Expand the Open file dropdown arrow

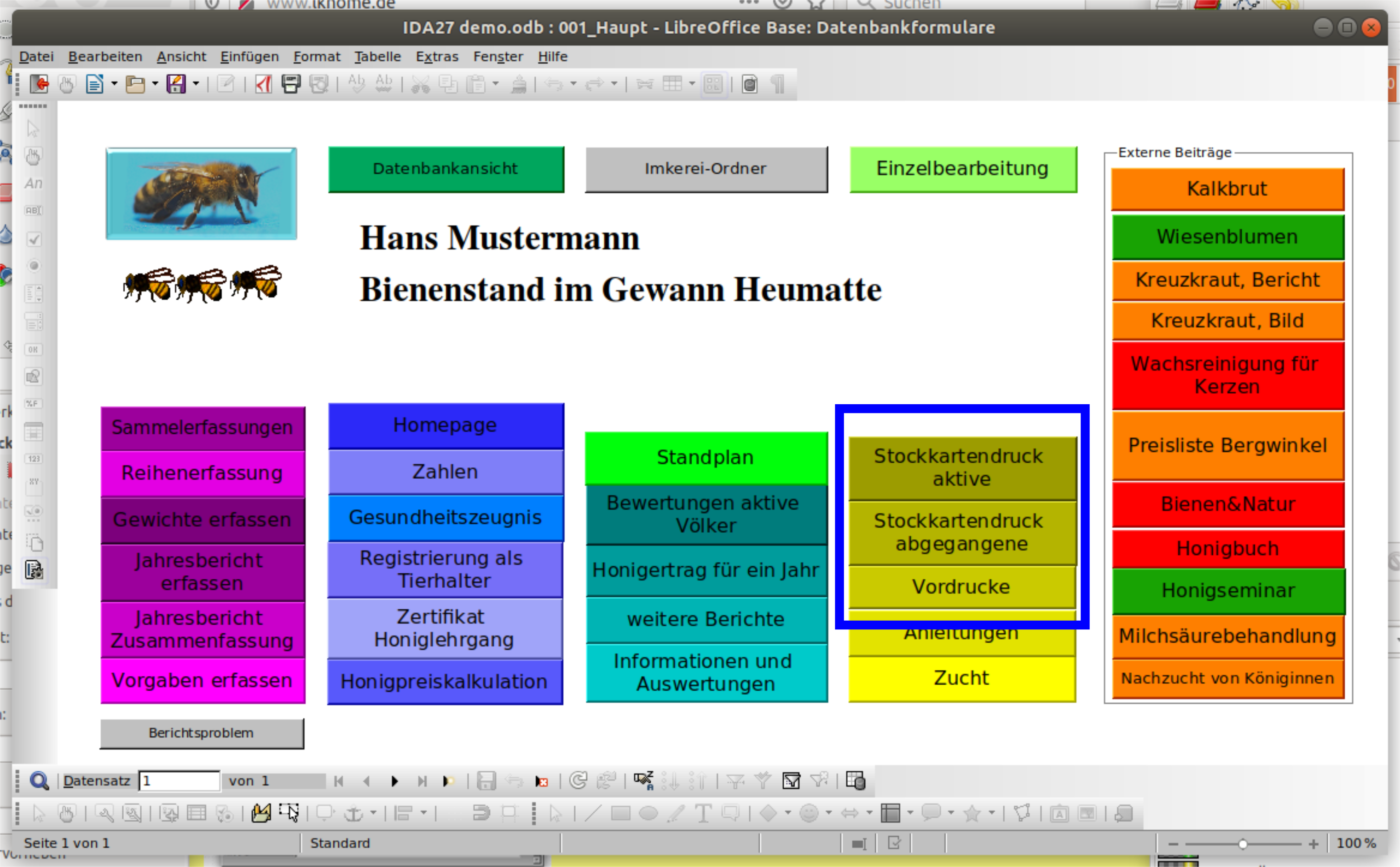pyautogui.click(x=155, y=84)
